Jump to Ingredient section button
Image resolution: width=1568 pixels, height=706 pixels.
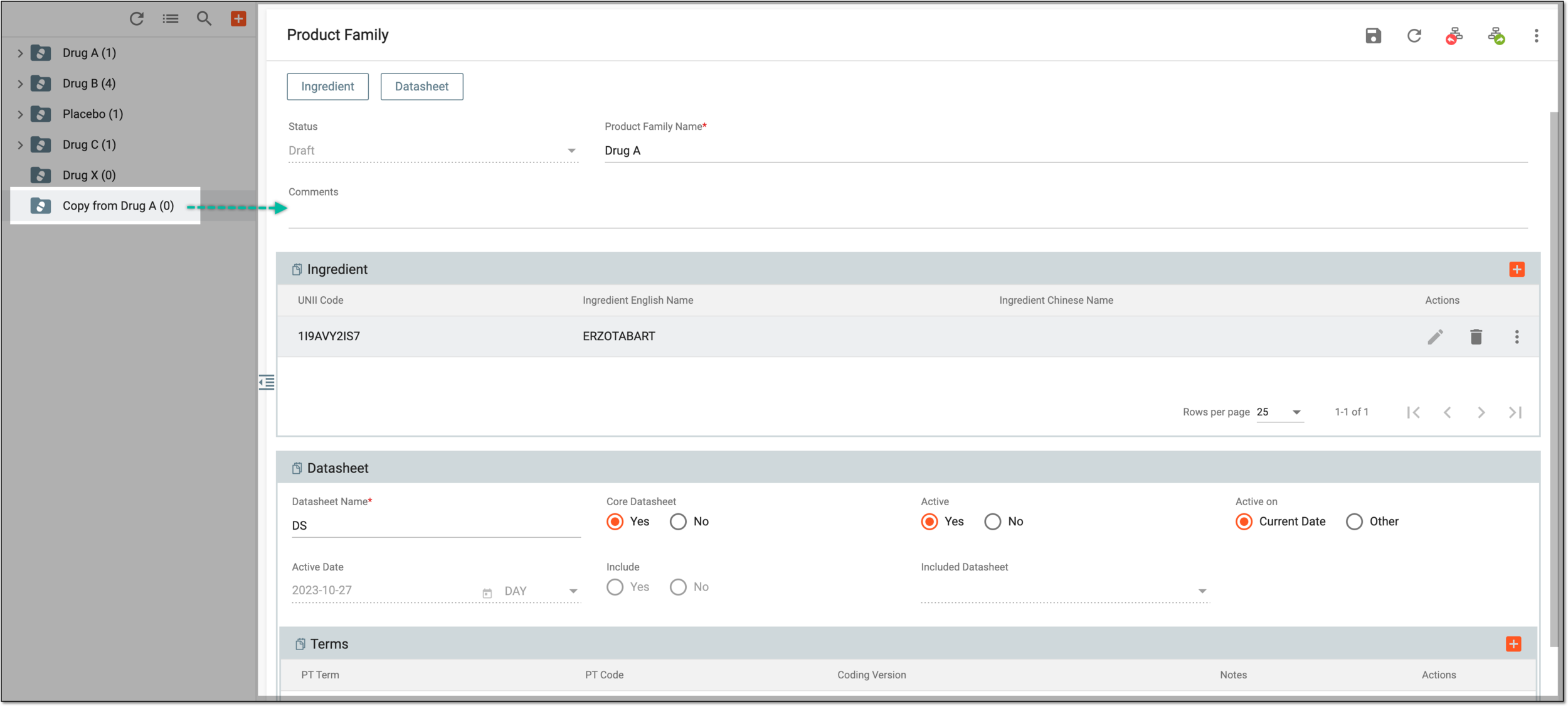327,87
